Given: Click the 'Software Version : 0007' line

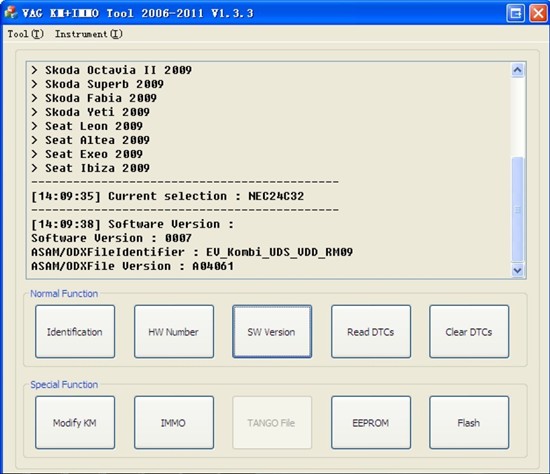Looking at the screenshot, I should 112,238.
